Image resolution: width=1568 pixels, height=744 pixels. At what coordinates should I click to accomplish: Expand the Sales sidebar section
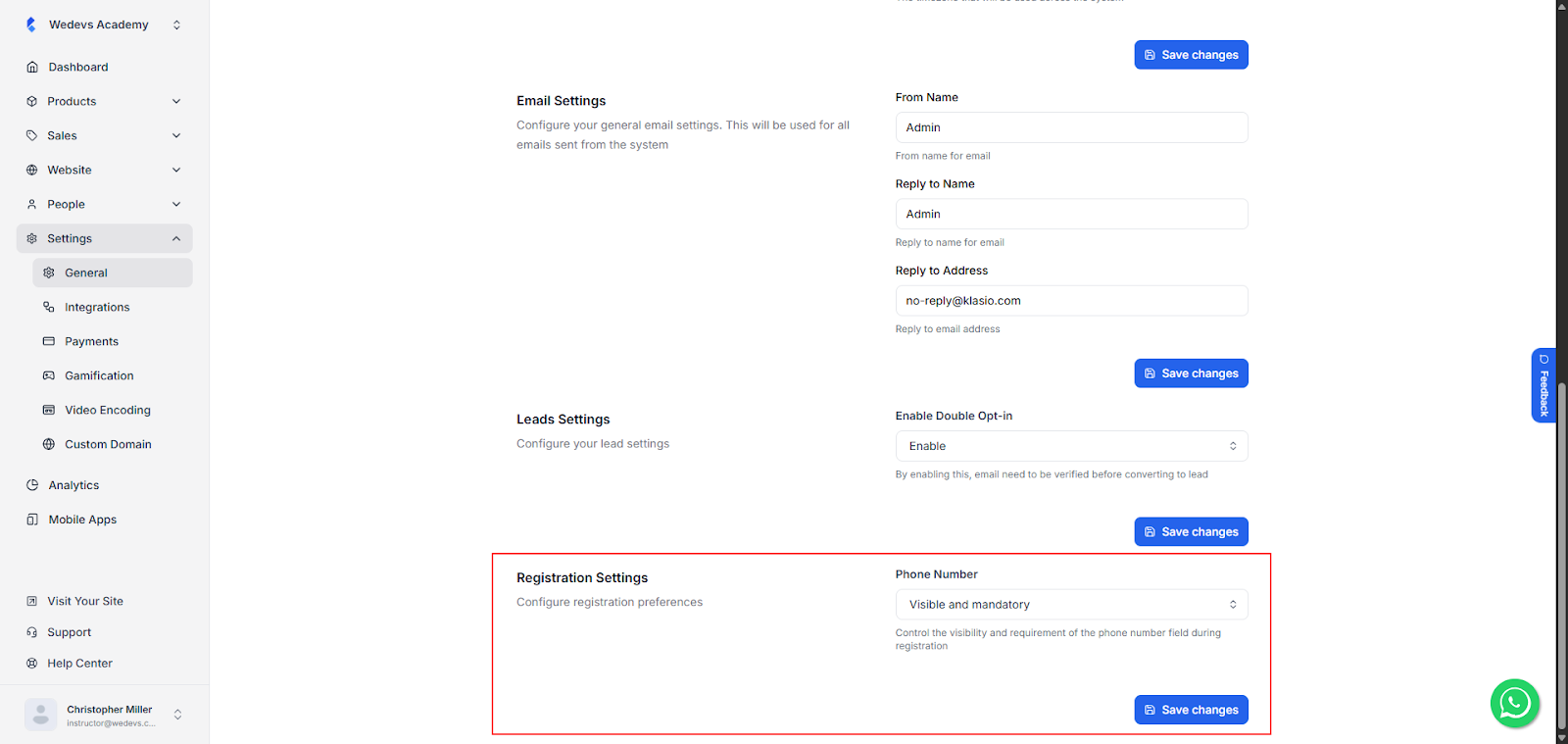coord(176,135)
